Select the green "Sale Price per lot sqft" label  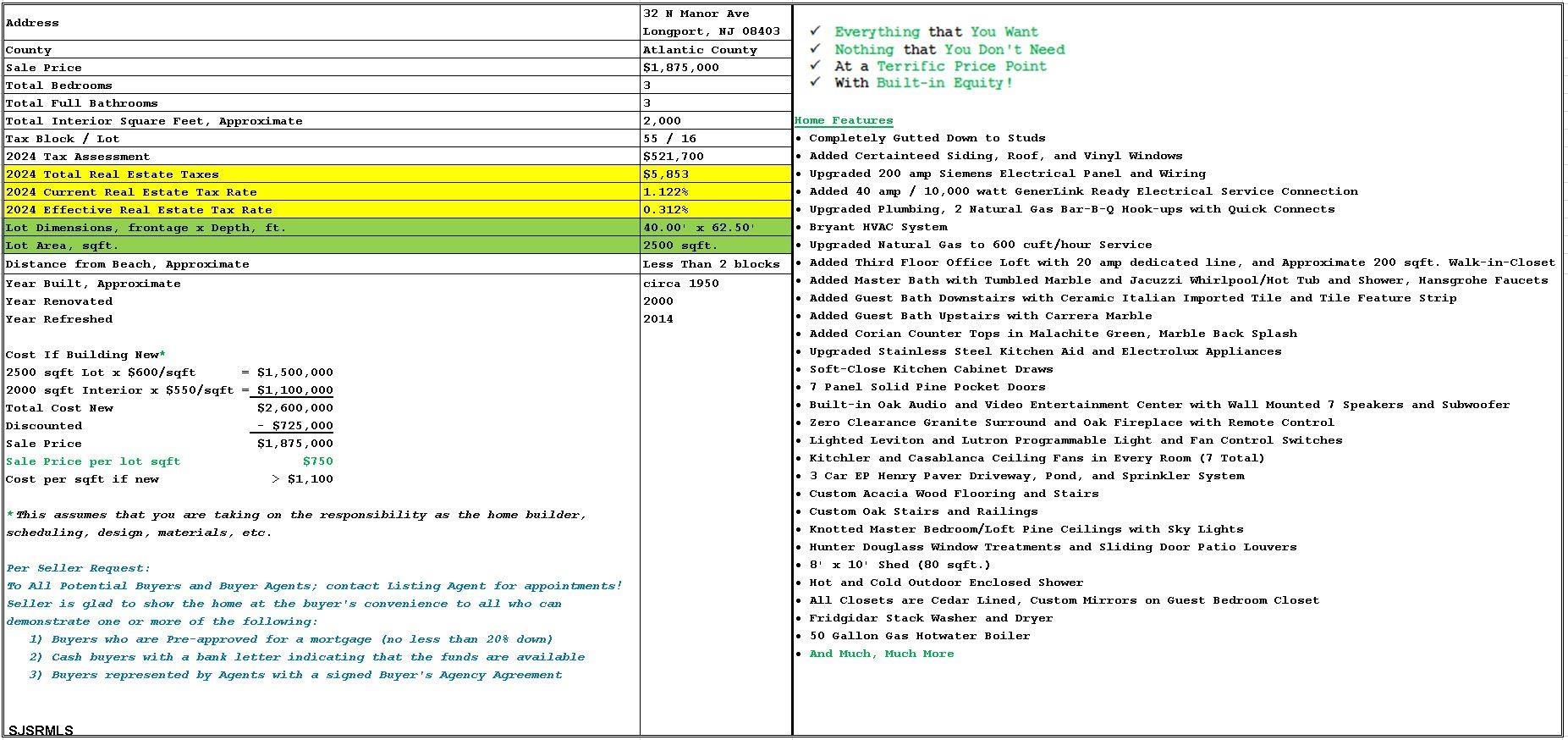coord(93,461)
